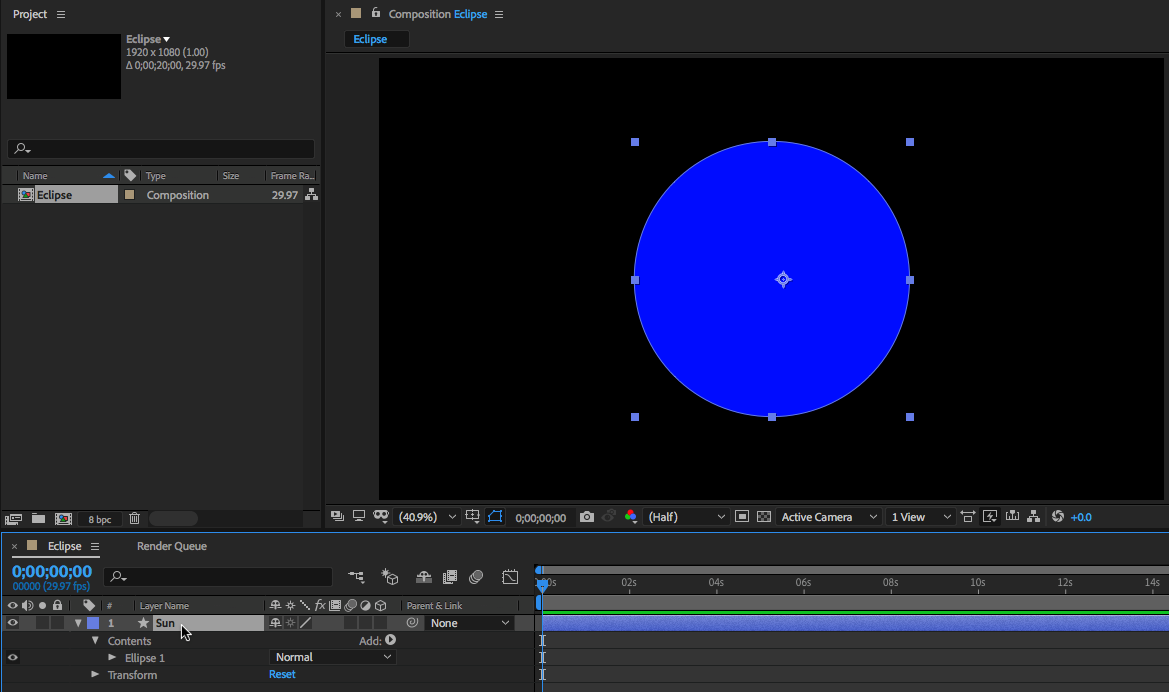
Task: Open the Half resolution dropdown
Action: (x=687, y=517)
